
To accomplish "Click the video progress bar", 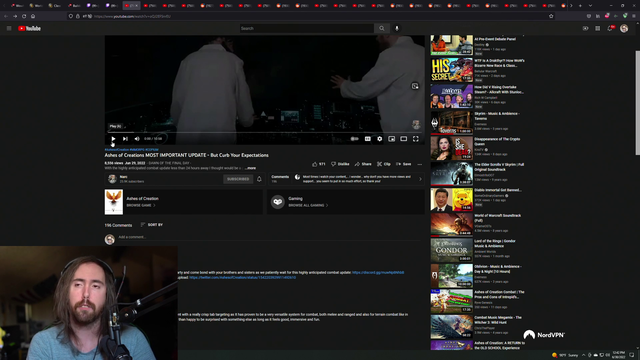I will click(x=264, y=132).
